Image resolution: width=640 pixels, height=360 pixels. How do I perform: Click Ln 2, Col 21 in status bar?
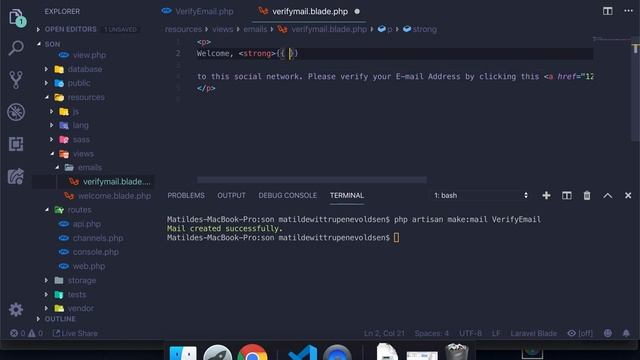pyautogui.click(x=384, y=333)
